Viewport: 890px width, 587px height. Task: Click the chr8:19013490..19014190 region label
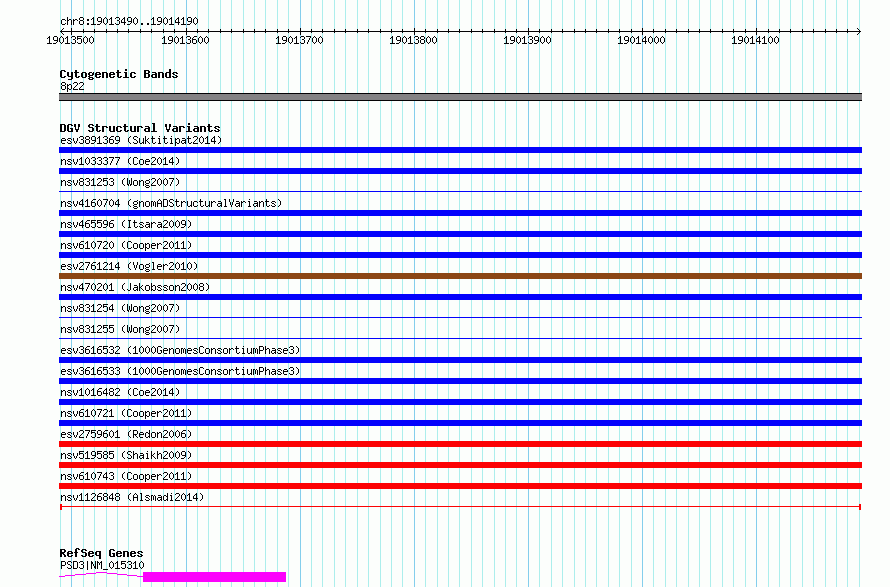pyautogui.click(x=129, y=21)
